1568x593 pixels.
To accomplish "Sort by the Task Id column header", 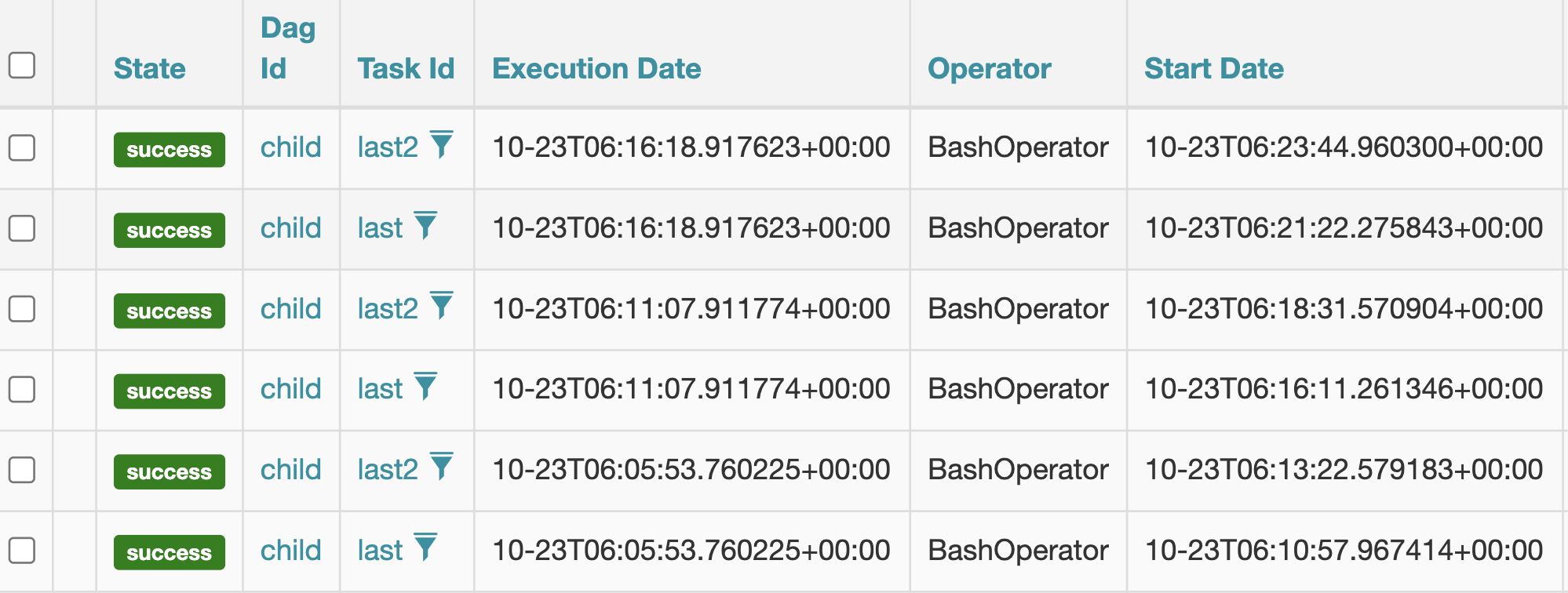I will (405, 69).
